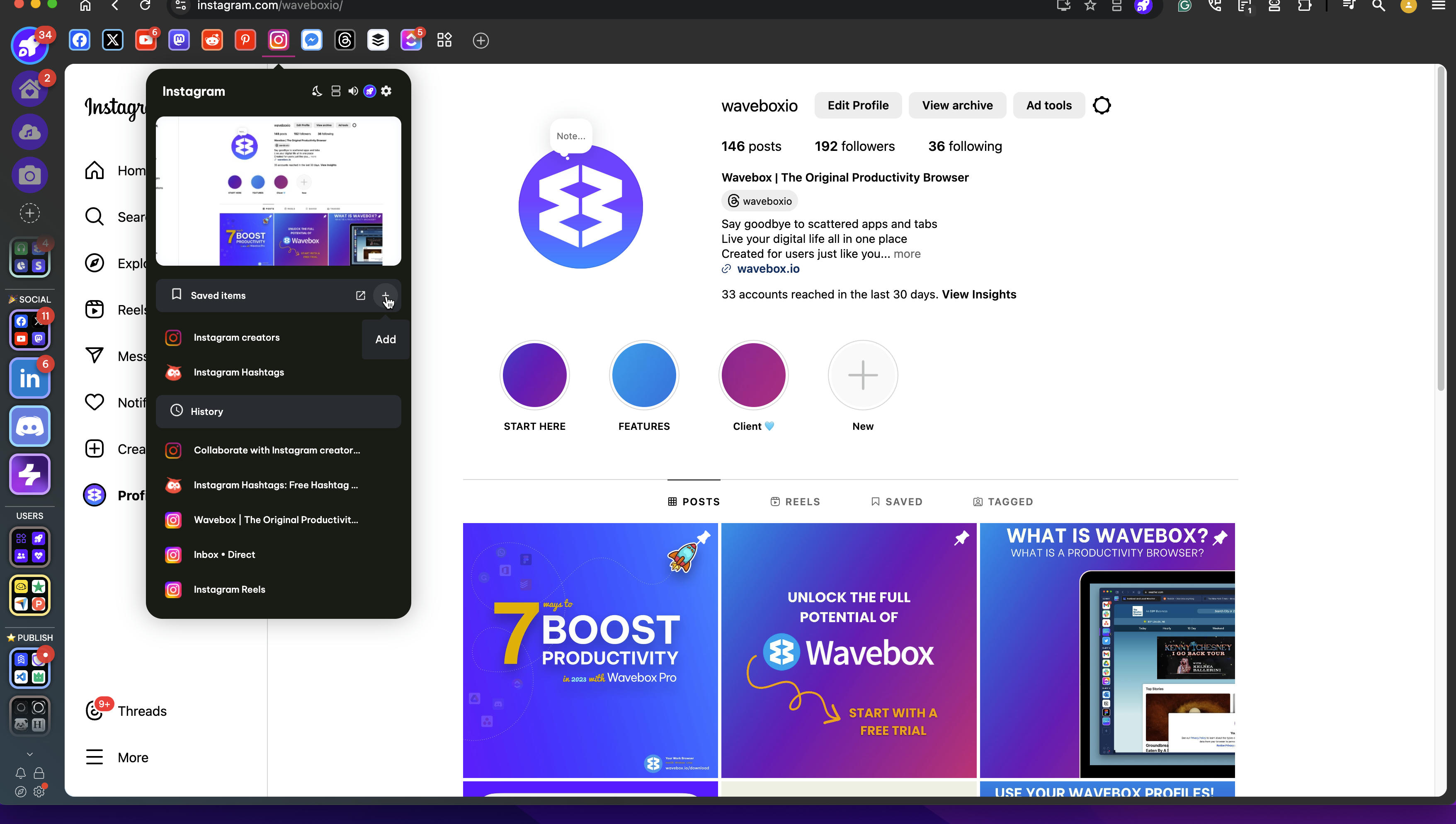Click View Insights link
Screen dimensions: 1456x824
(x=979, y=294)
